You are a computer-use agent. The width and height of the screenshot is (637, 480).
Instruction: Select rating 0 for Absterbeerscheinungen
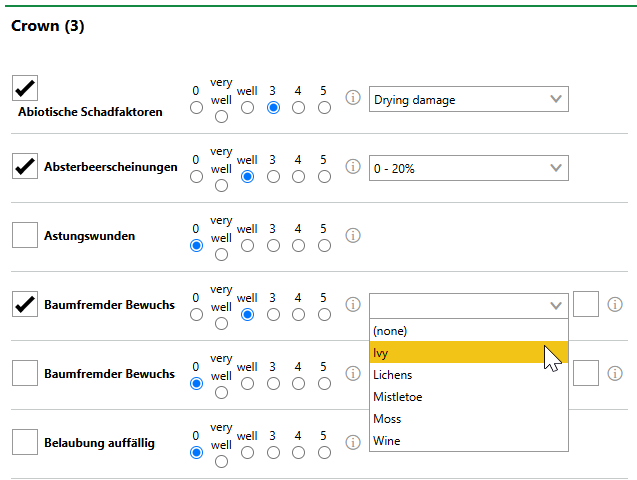coord(196,177)
